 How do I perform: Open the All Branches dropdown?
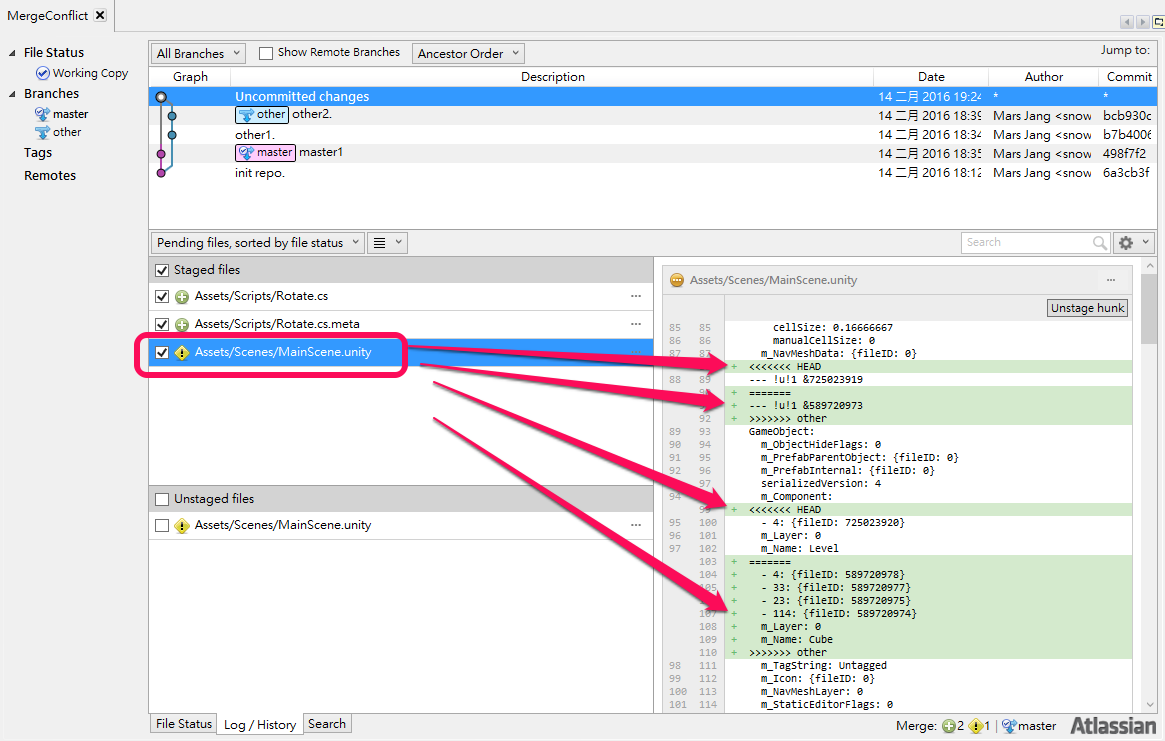tap(197, 52)
